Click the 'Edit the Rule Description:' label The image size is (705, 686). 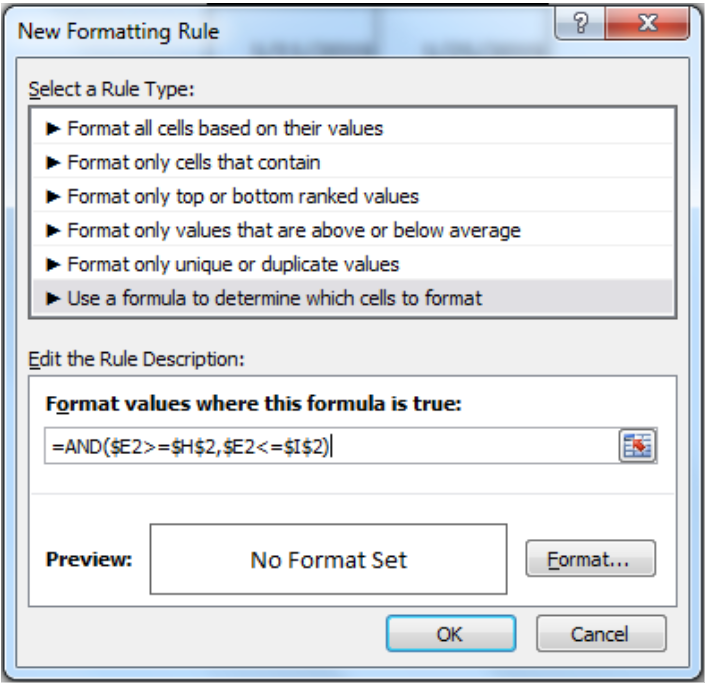pyautogui.click(x=137, y=359)
